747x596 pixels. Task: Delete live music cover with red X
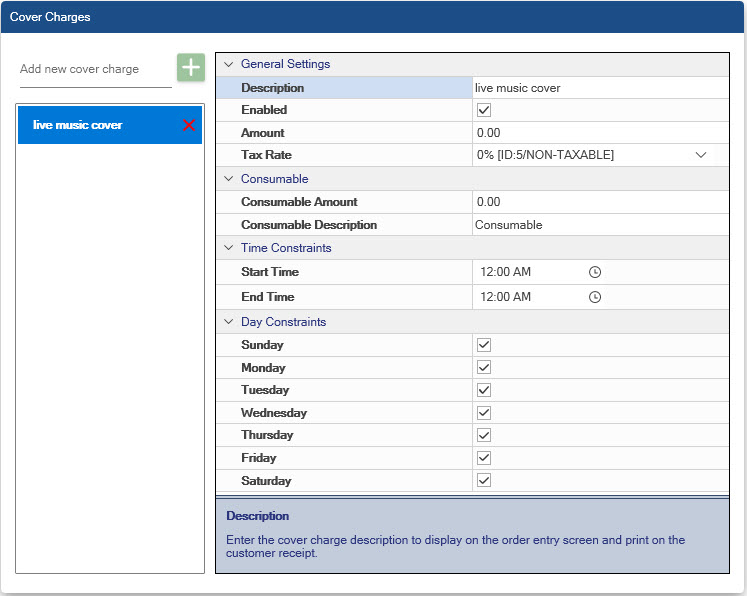tap(189, 125)
